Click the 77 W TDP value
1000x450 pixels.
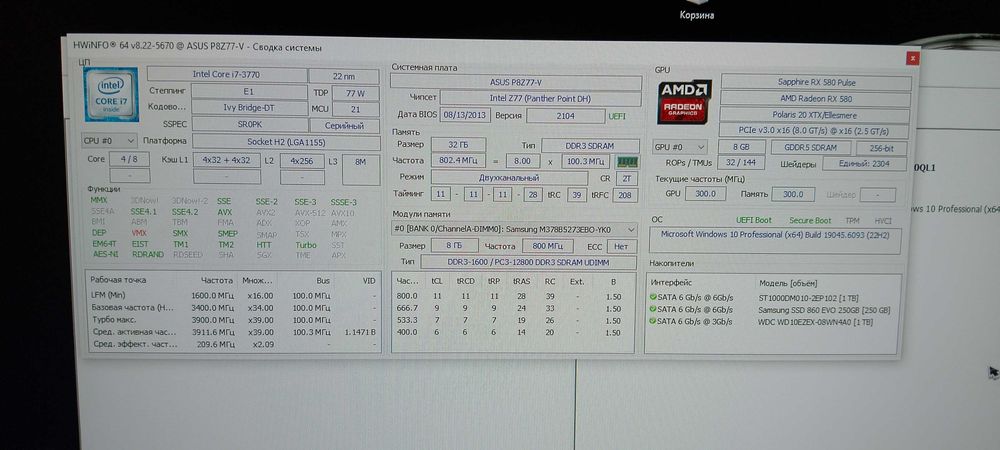coord(355,93)
